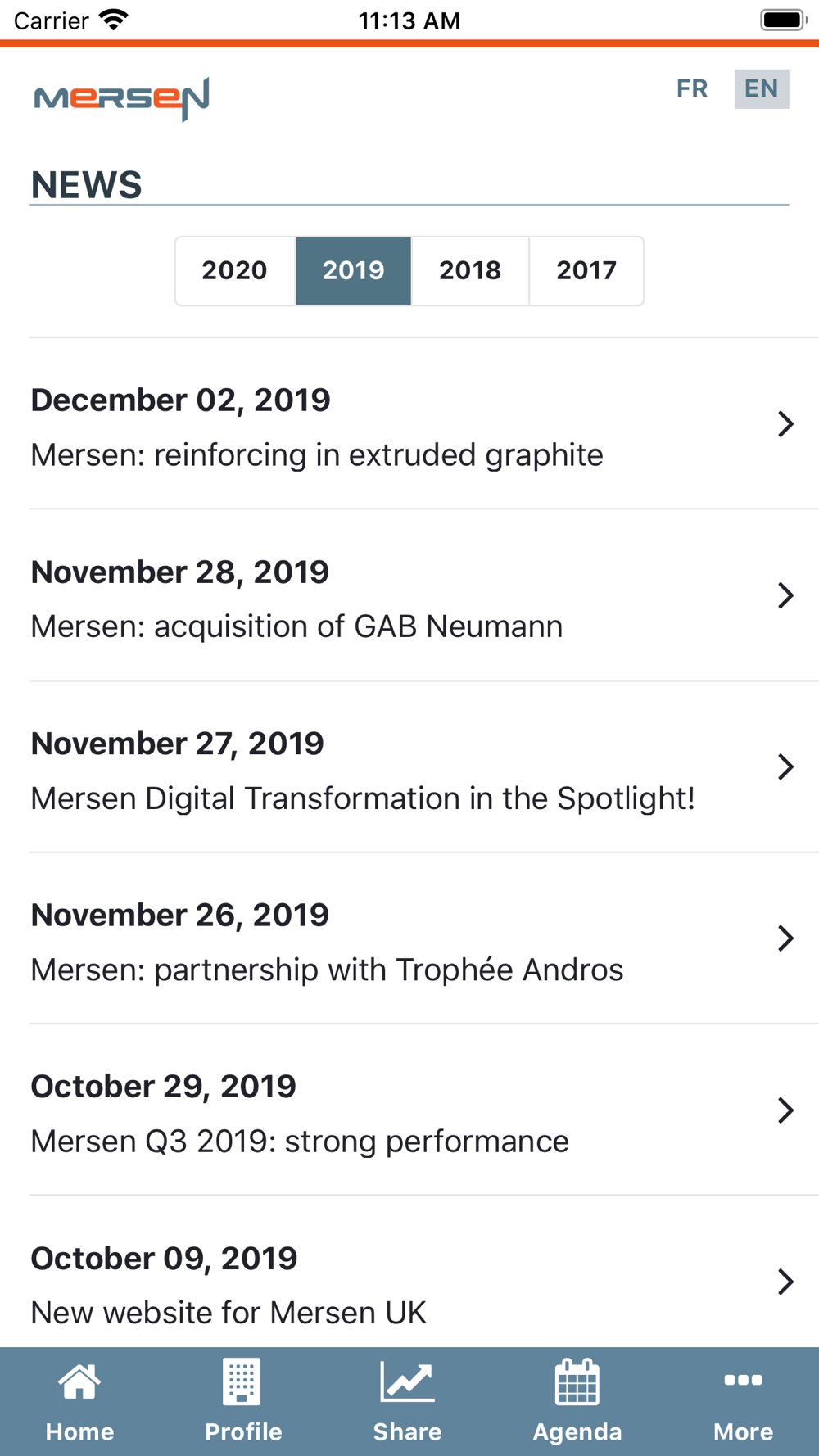Image resolution: width=819 pixels, height=1456 pixels.
Task: Open chevron for GAB Neumann acquisition
Action: 785,595
